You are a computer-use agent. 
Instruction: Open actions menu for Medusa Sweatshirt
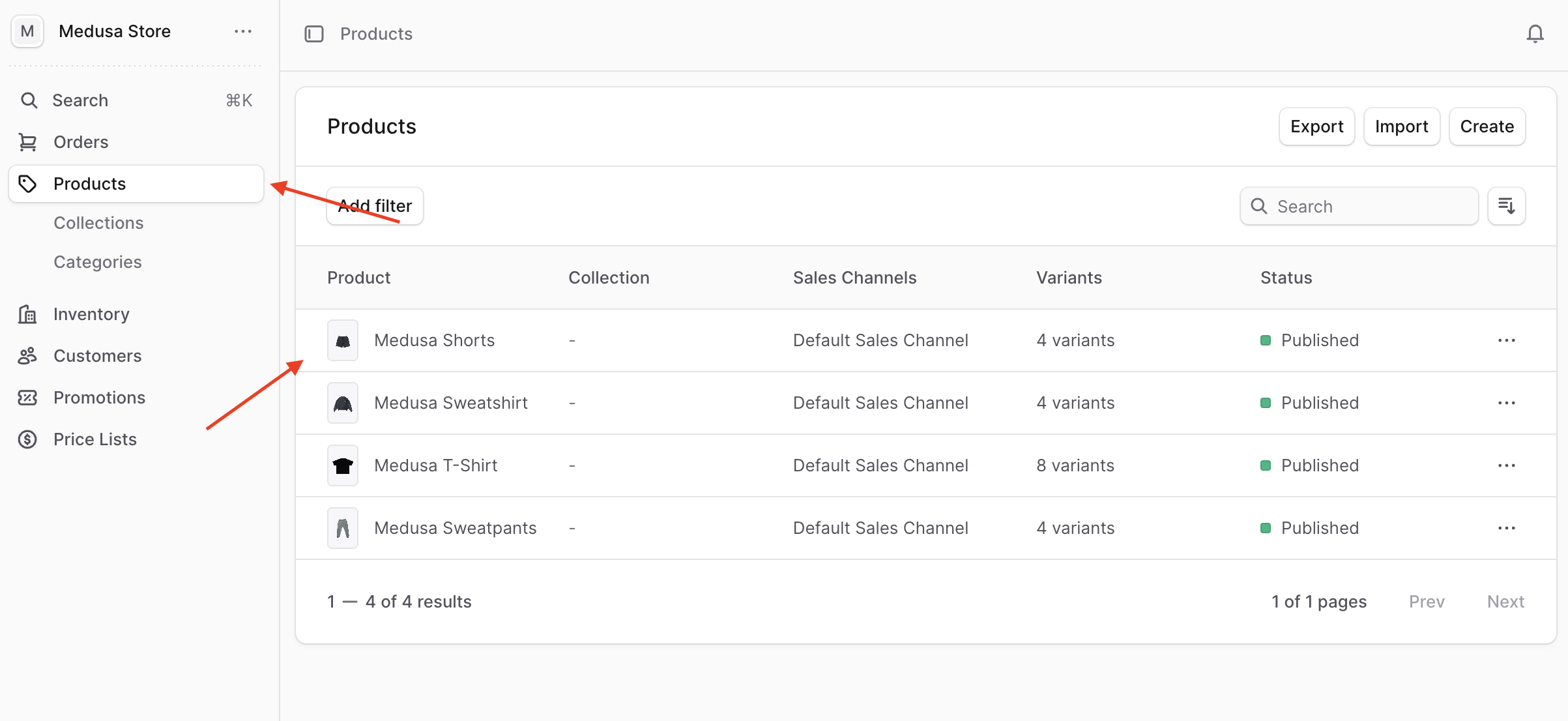pyautogui.click(x=1506, y=403)
